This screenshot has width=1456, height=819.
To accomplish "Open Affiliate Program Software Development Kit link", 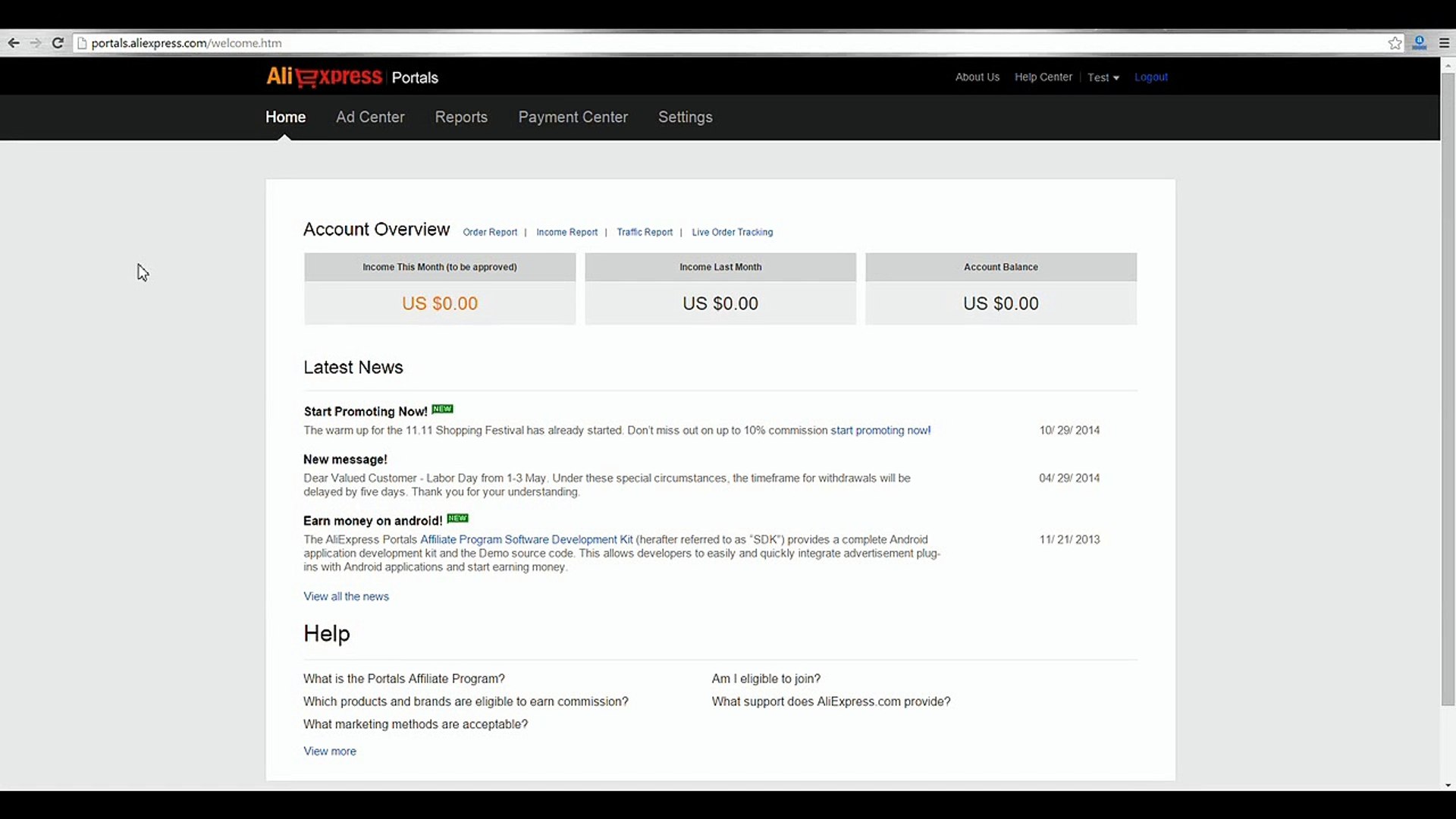I will [526, 540].
